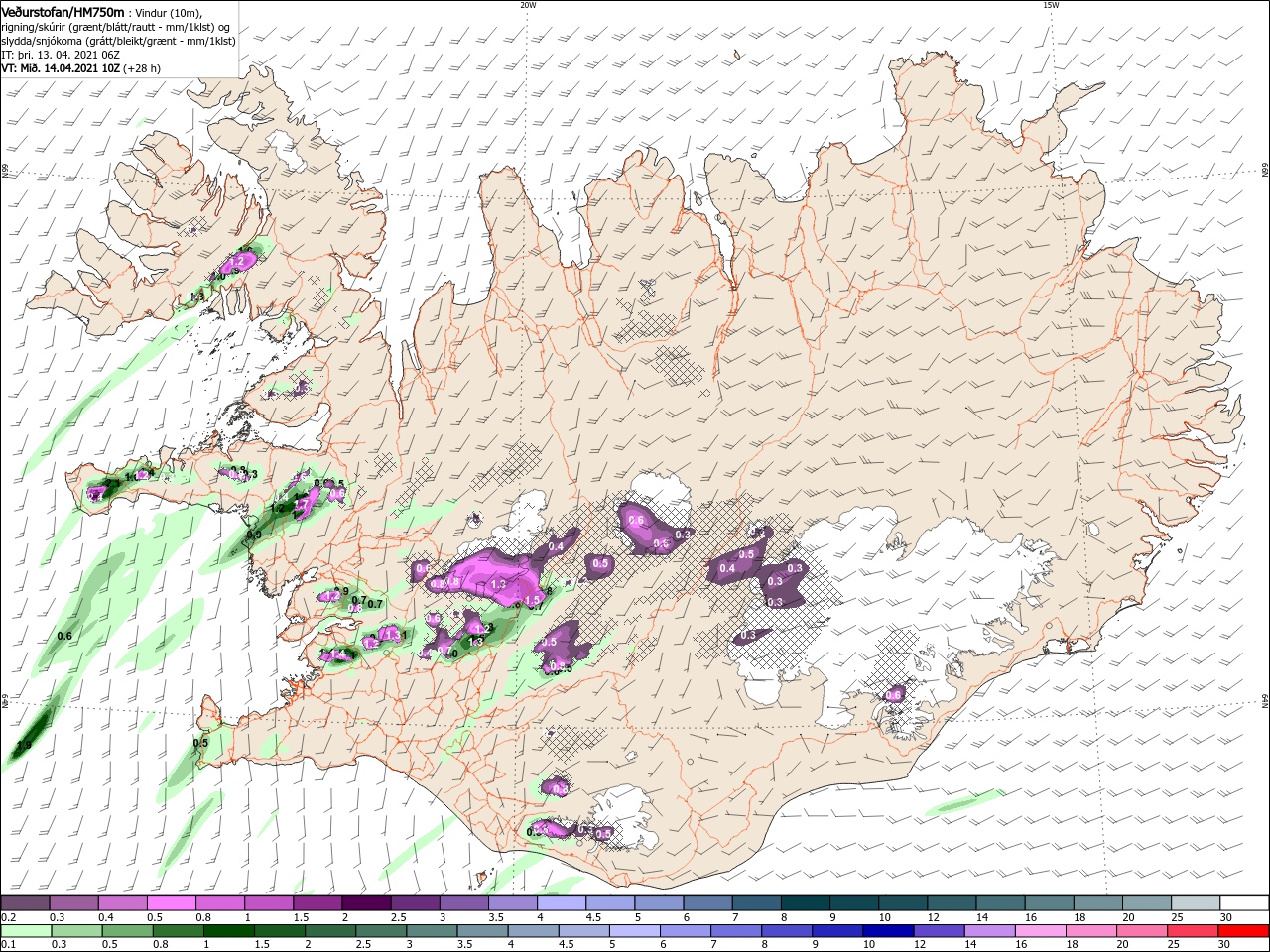The image size is (1270, 952).
Task: Click the 1.9 rainfall value offshore southwest
Action: tap(24, 745)
